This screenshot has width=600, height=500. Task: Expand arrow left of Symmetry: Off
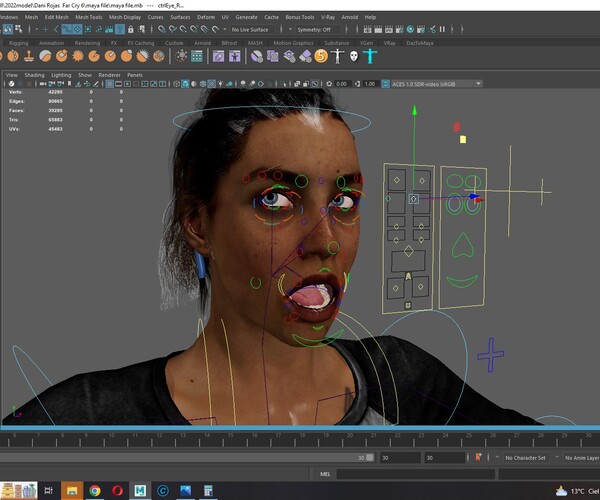(x=290, y=29)
